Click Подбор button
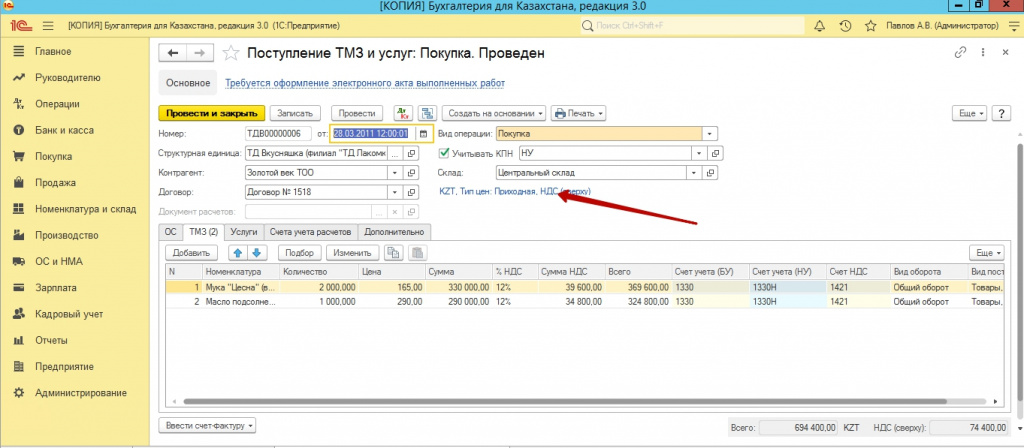Viewport: 1024px width, 448px height. pyautogui.click(x=300, y=253)
